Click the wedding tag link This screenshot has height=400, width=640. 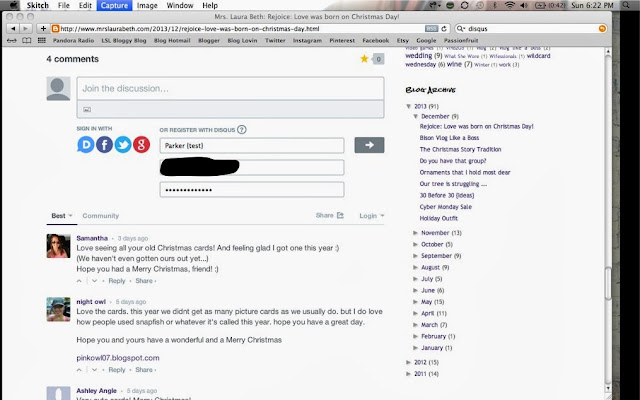click(418, 56)
